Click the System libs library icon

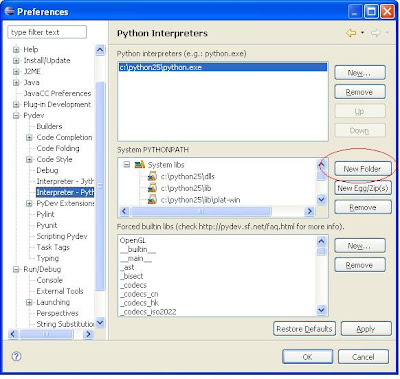pyautogui.click(x=140, y=165)
